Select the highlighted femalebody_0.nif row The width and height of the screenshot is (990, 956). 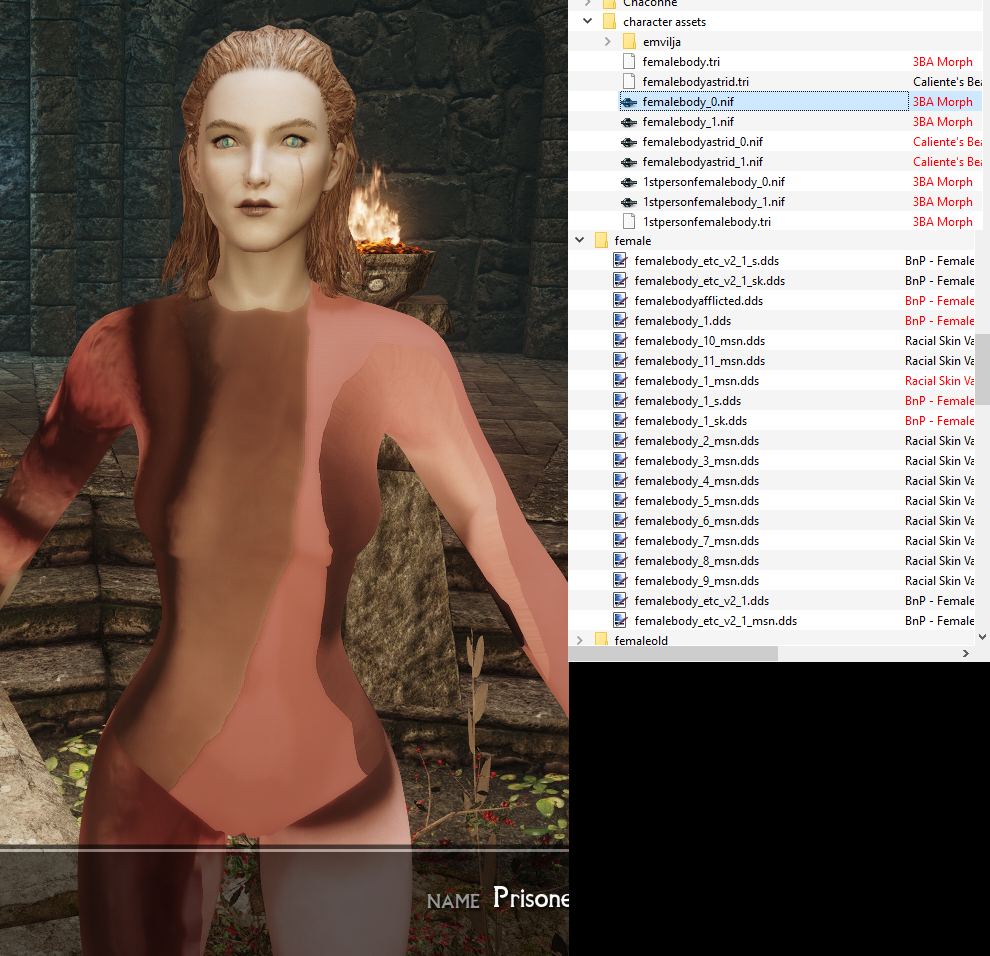(x=763, y=102)
